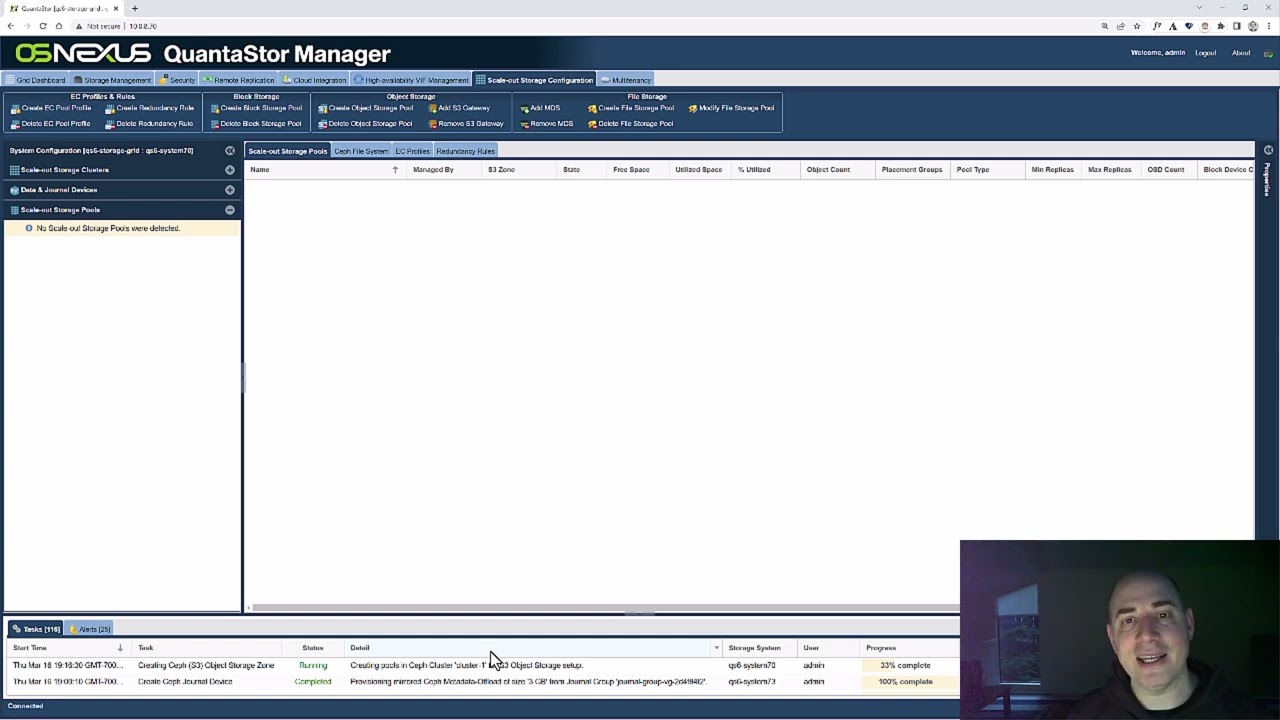Click Delete File Storage Pool
Screen dimensions: 1280x720
click(630, 124)
